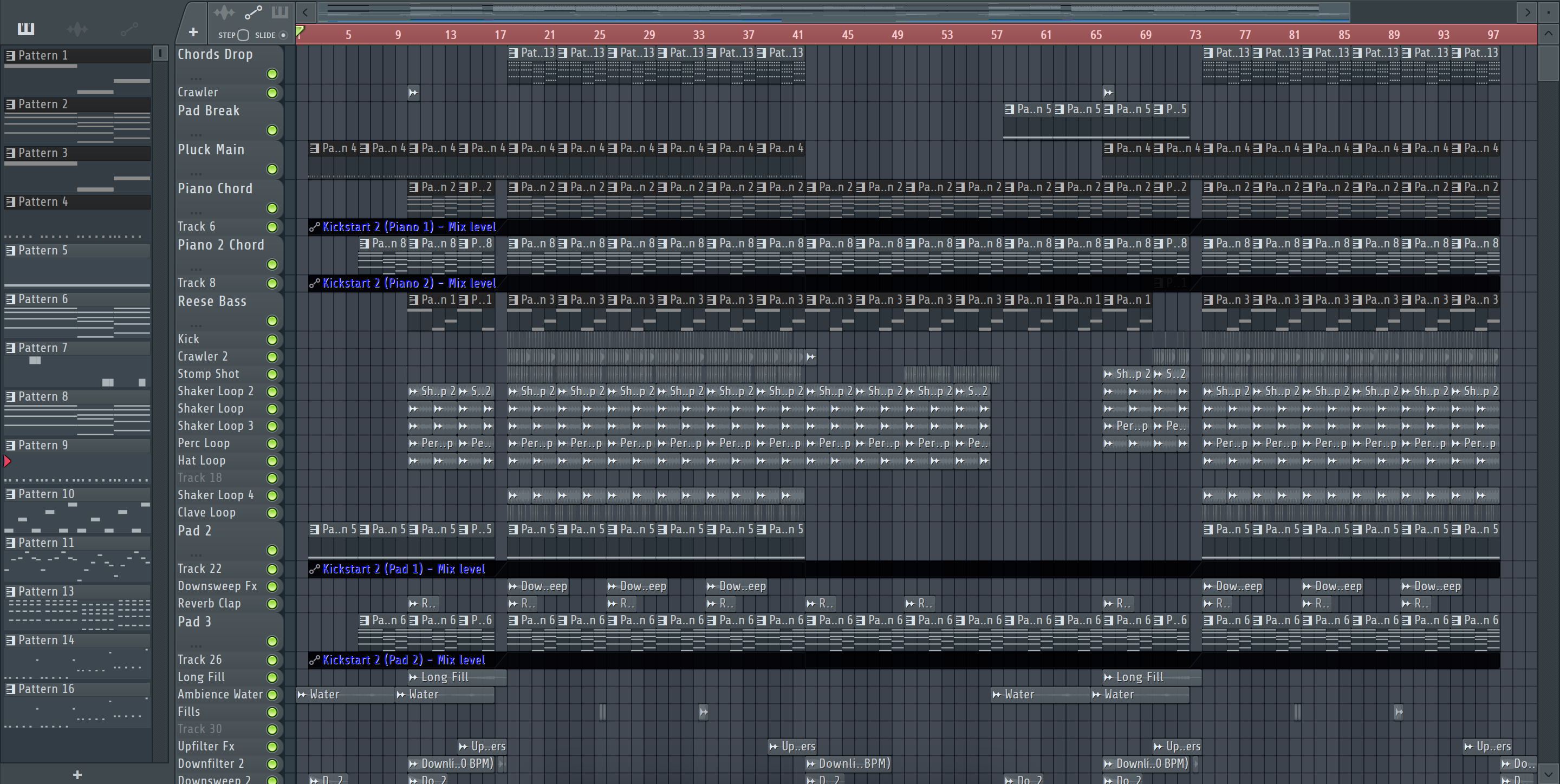
Task: Show automation clips in the picker panel
Action: (x=129, y=29)
